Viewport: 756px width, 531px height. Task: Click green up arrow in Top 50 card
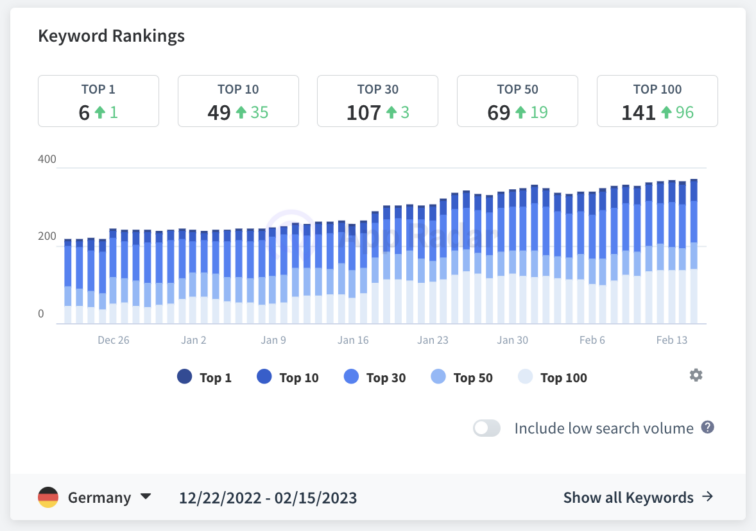[x=520, y=113]
